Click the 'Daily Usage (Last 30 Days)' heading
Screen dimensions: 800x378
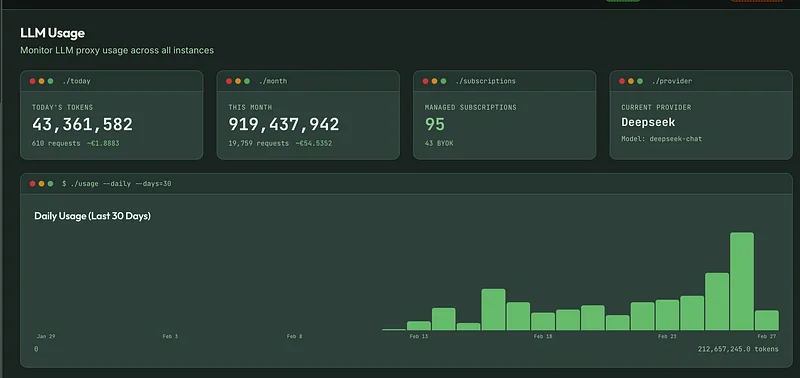click(92, 216)
